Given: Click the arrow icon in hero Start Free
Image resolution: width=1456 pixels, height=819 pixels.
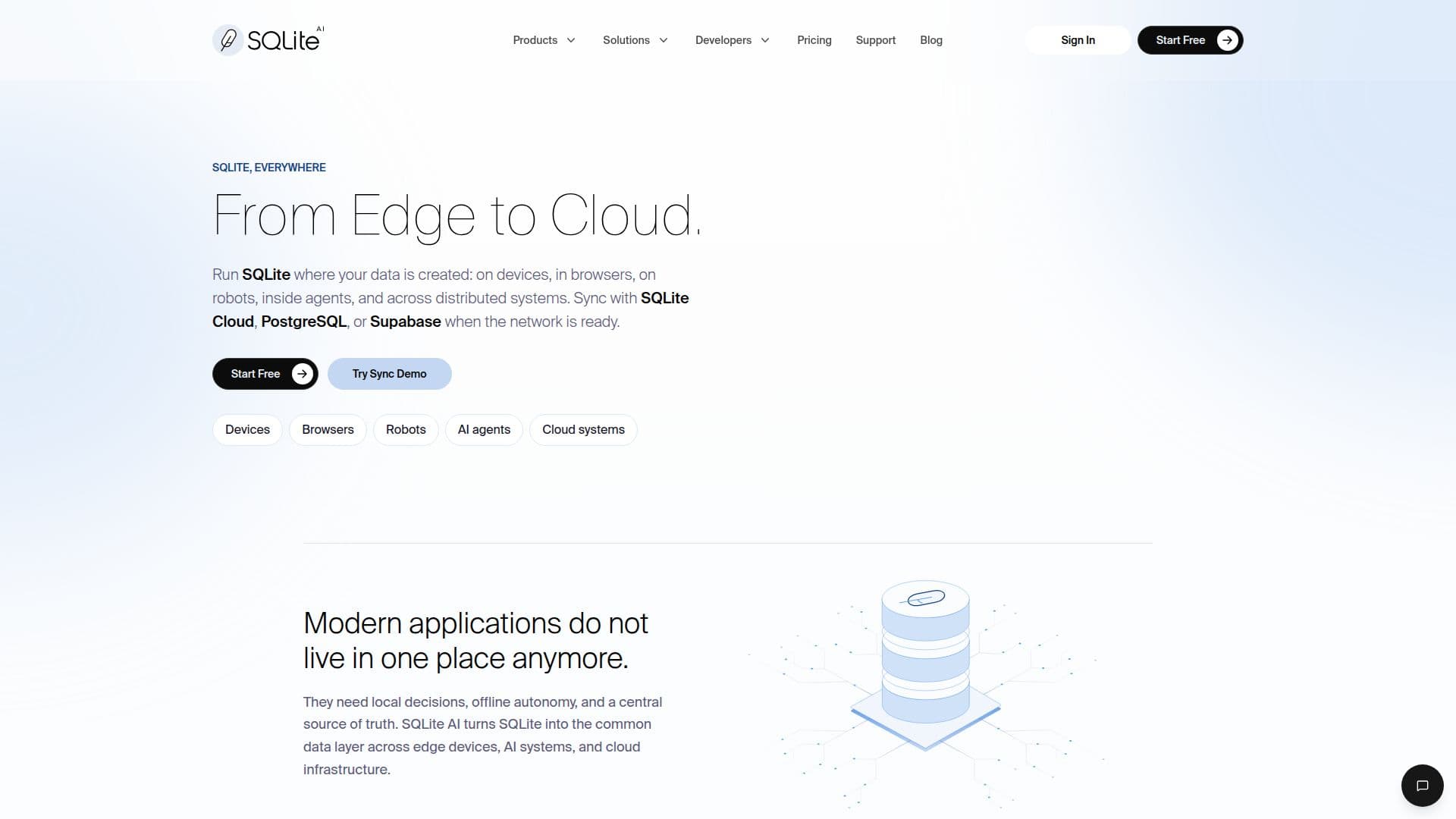Looking at the screenshot, I should pos(303,374).
